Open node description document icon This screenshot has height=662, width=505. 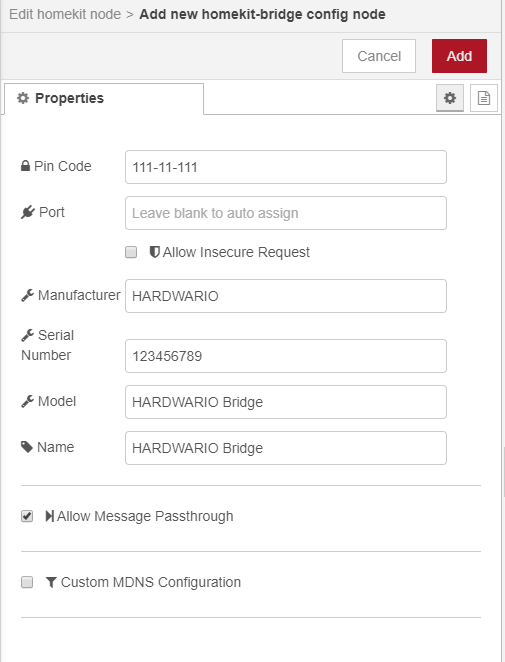click(x=483, y=98)
